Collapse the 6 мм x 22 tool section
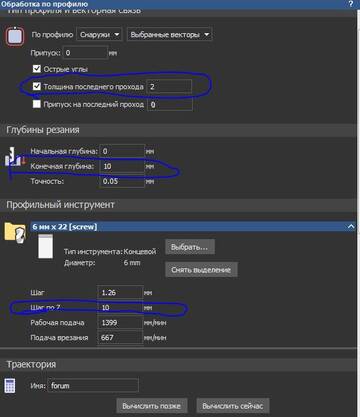The height and width of the screenshot is (417, 360). pos(351,227)
